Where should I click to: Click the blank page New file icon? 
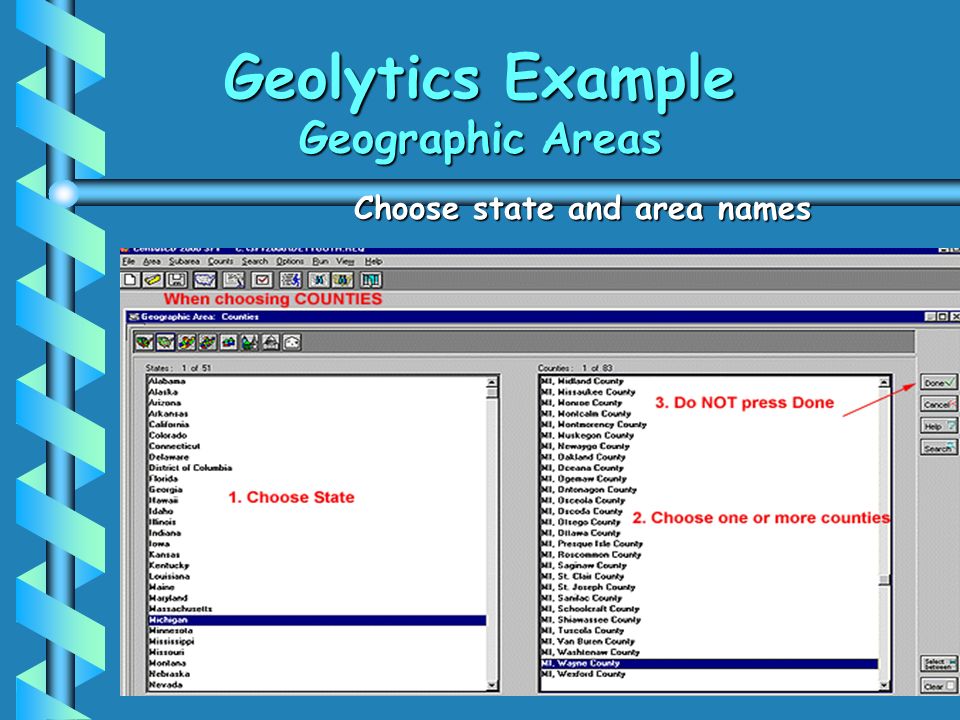pyautogui.click(x=130, y=280)
